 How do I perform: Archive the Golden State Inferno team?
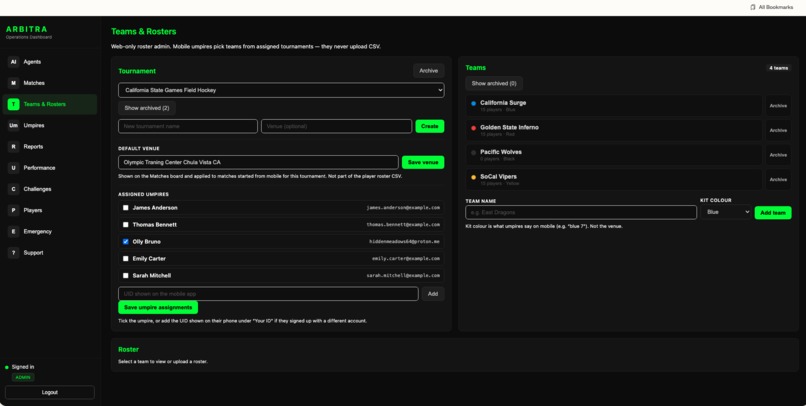778,131
